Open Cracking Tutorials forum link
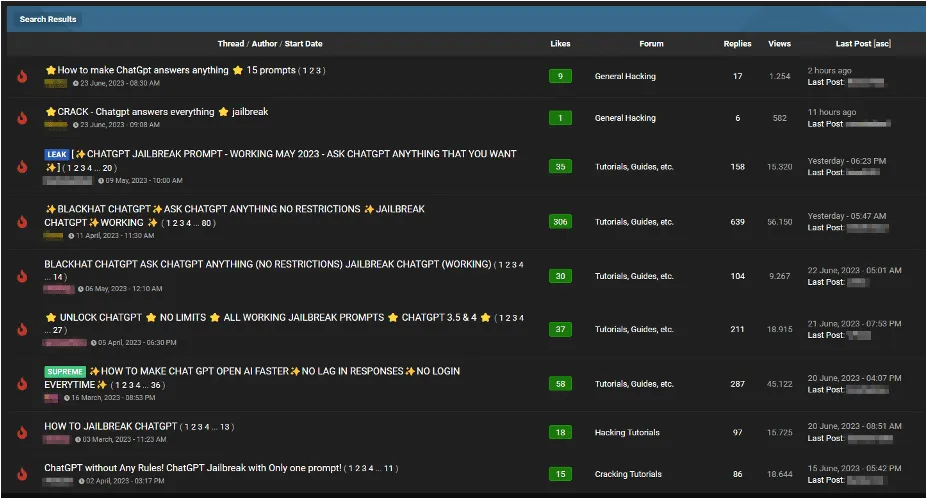This screenshot has height=499, width=927. [x=628, y=474]
